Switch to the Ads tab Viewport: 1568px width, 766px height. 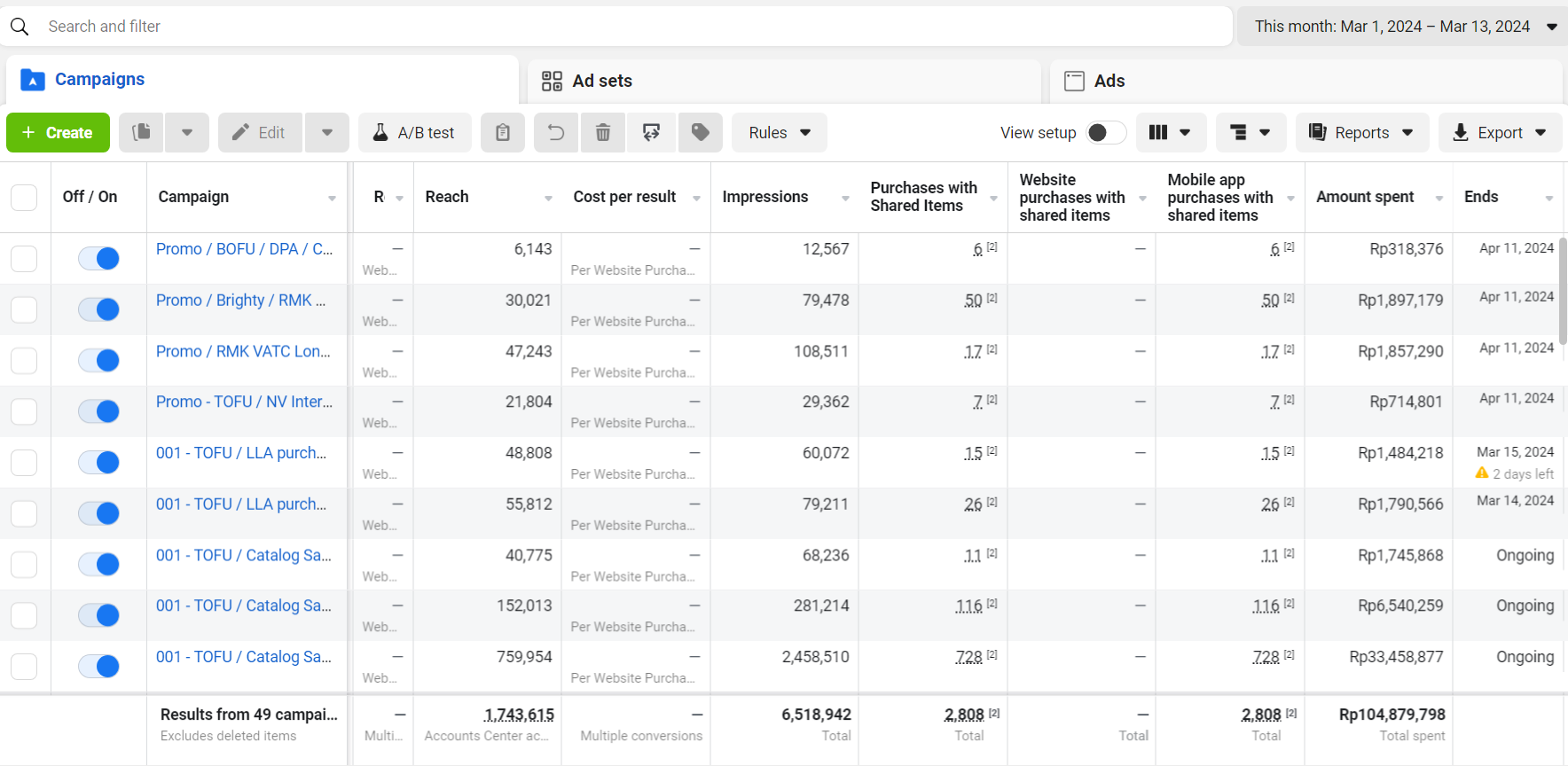[1306, 82]
